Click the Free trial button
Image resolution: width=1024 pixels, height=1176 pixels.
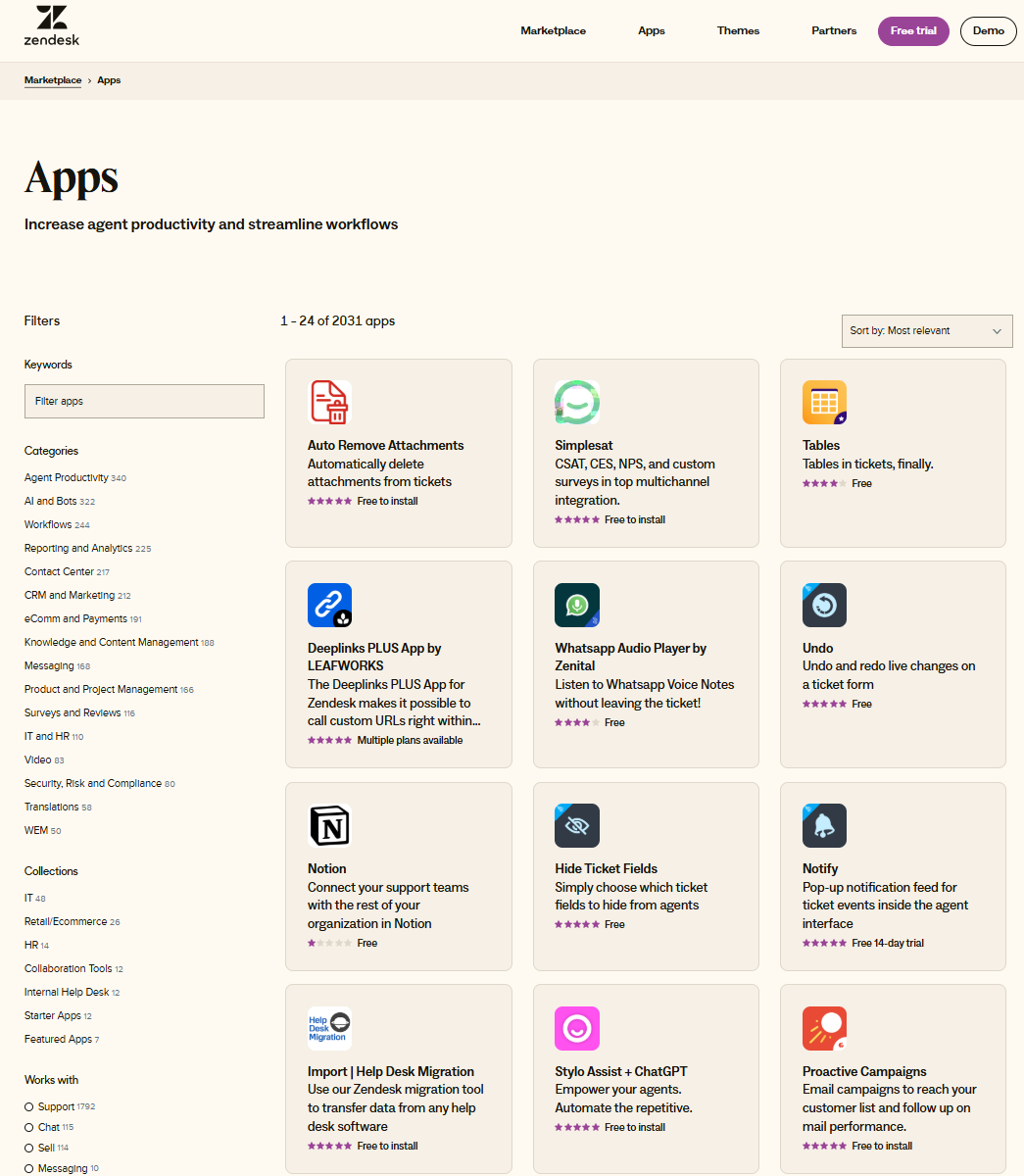click(x=912, y=31)
